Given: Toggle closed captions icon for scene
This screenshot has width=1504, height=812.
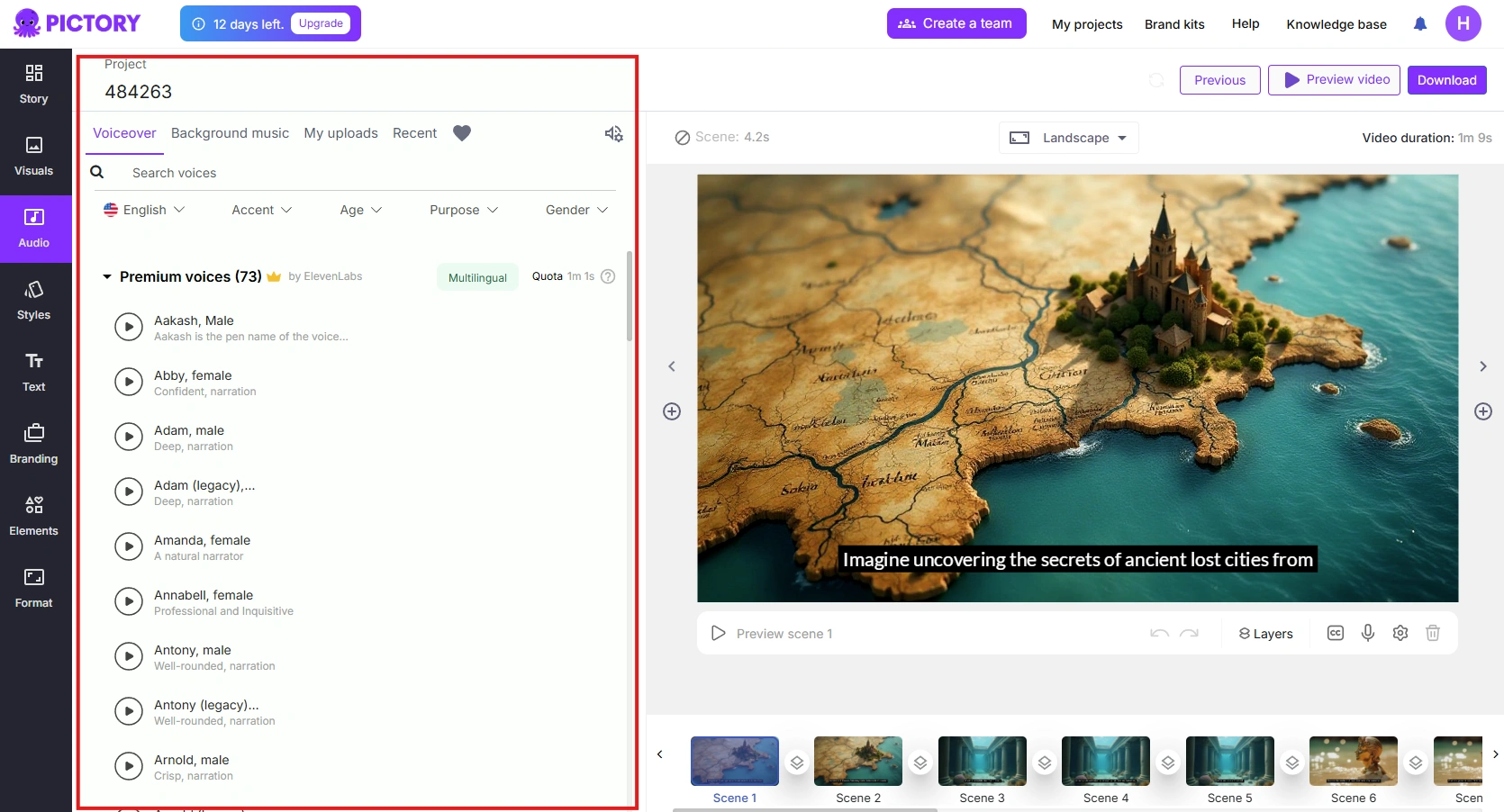Looking at the screenshot, I should (1336, 633).
